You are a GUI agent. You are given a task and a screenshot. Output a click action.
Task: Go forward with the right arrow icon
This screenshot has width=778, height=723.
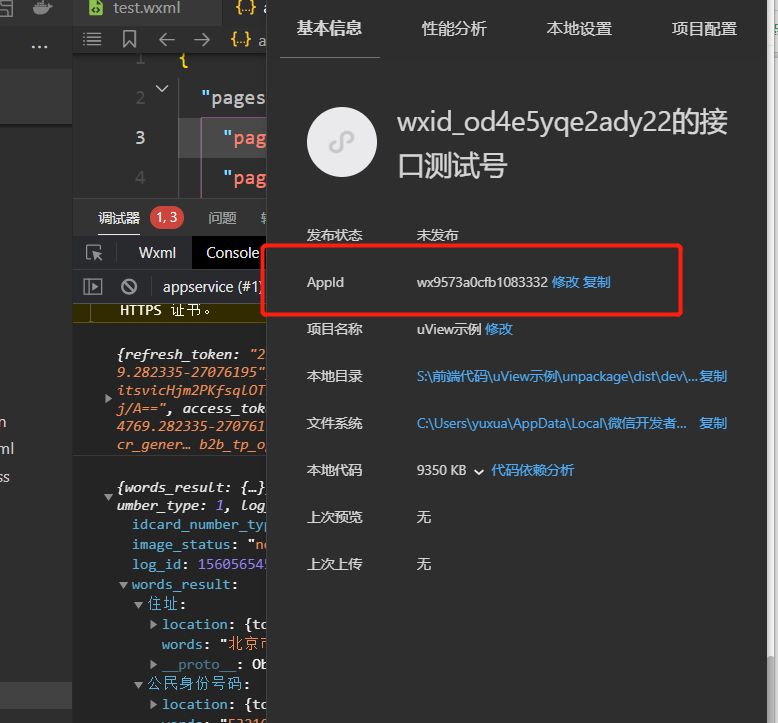pos(202,39)
